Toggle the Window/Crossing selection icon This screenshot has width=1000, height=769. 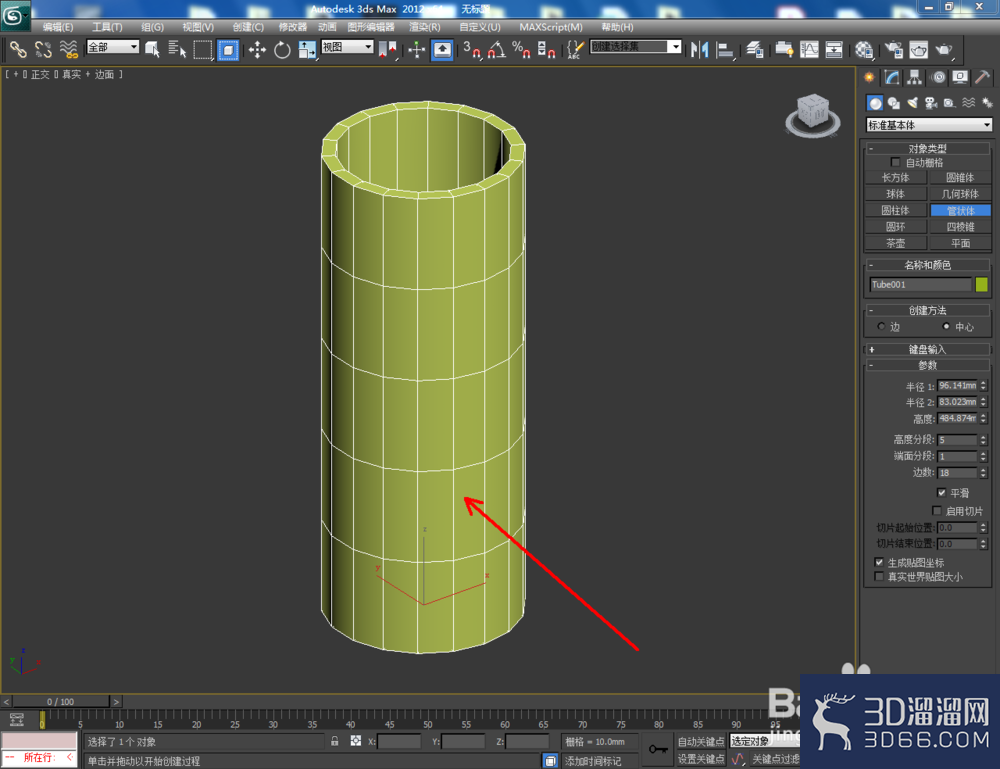228,49
